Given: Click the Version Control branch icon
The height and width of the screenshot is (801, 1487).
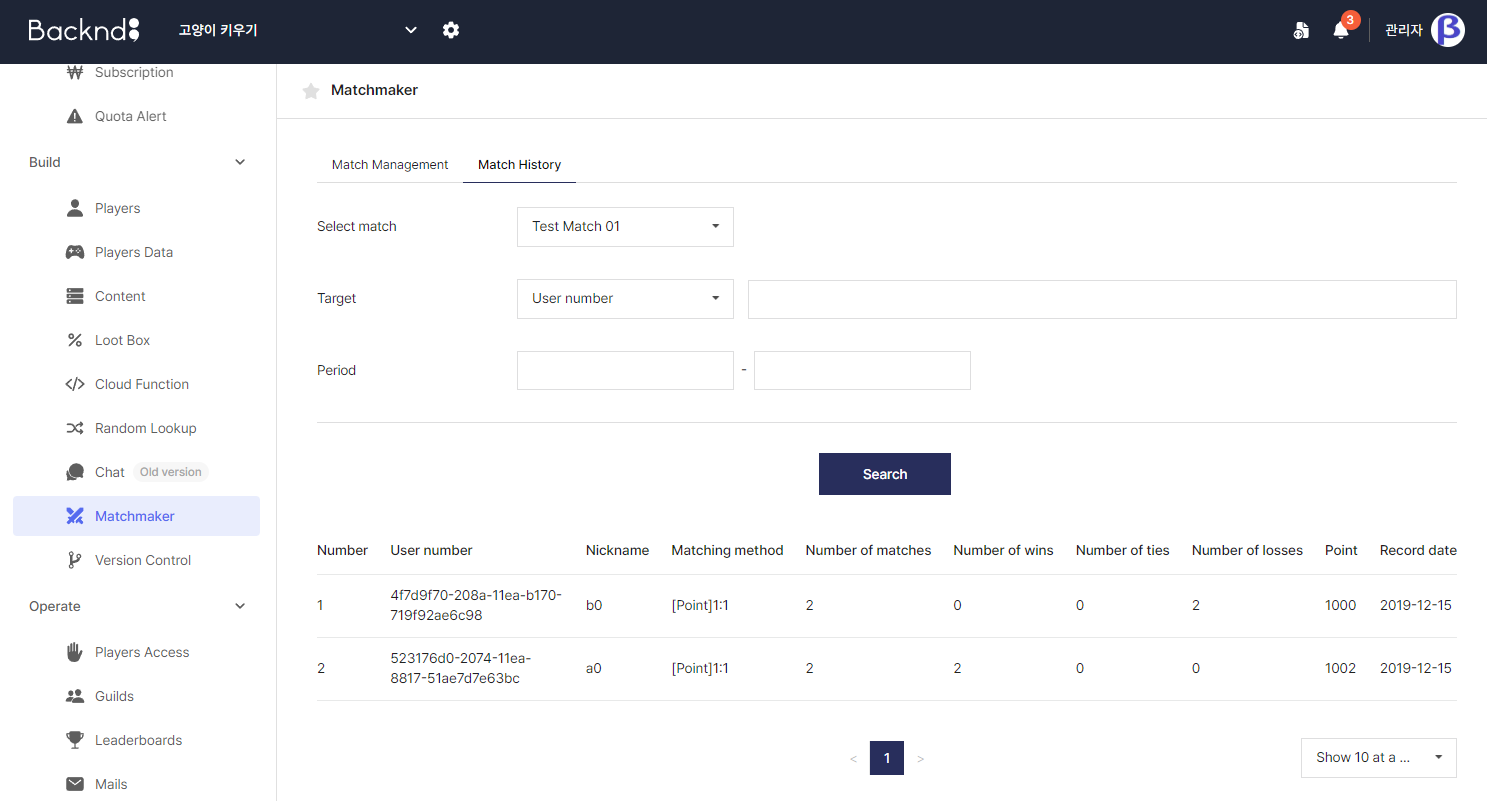Looking at the screenshot, I should point(74,560).
